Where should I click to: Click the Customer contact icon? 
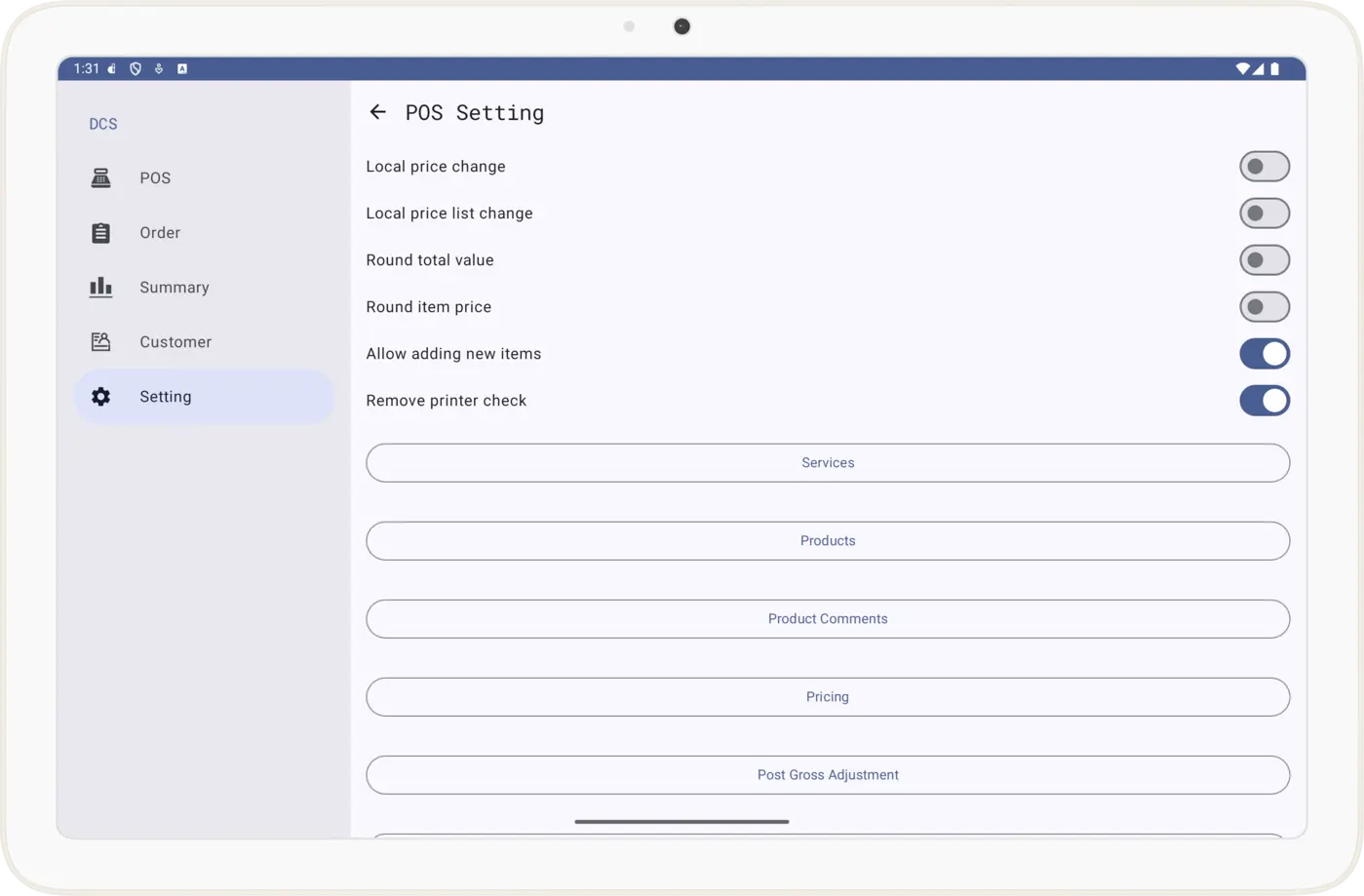[100, 342]
